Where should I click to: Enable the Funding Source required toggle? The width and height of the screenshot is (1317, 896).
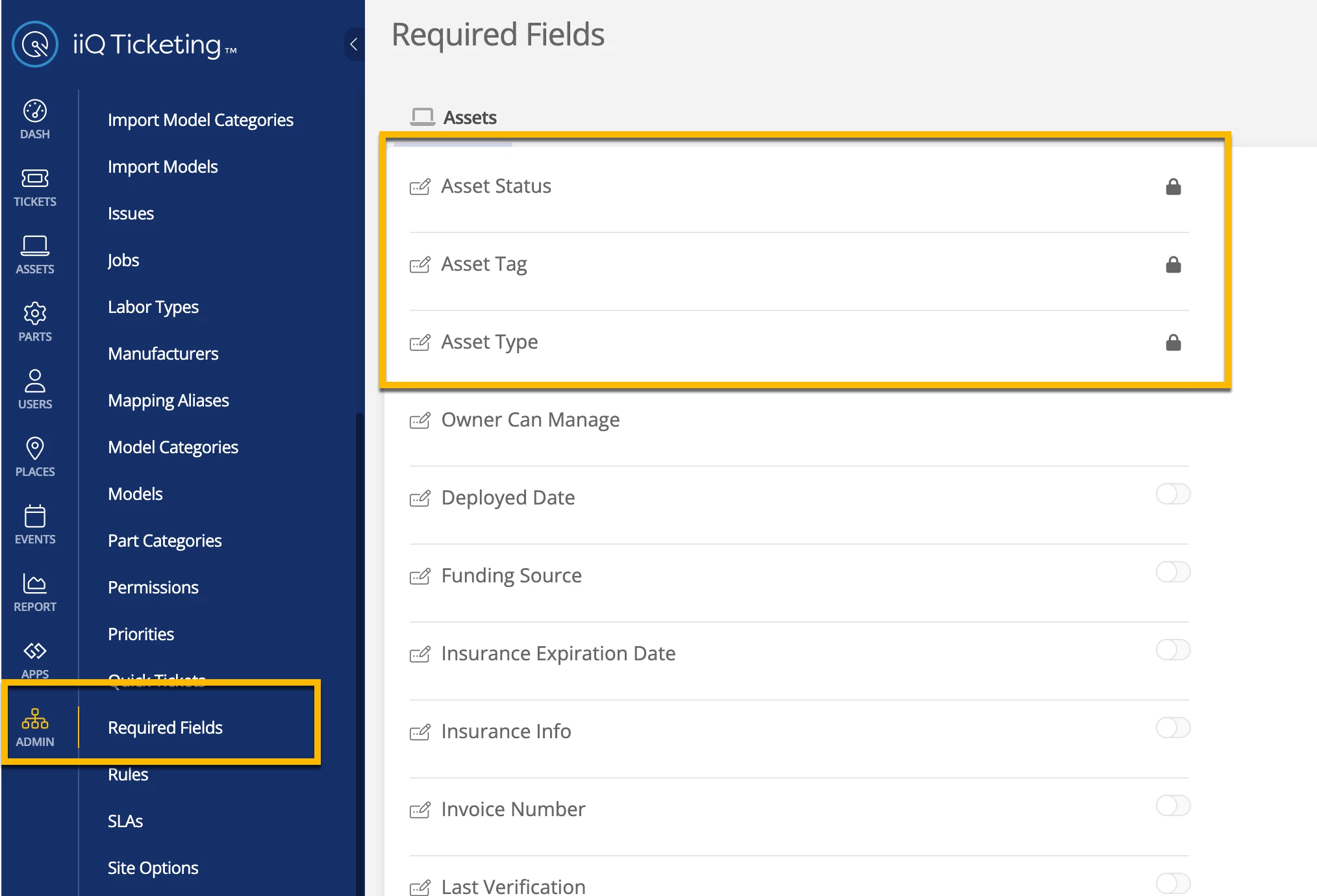coord(1173,572)
